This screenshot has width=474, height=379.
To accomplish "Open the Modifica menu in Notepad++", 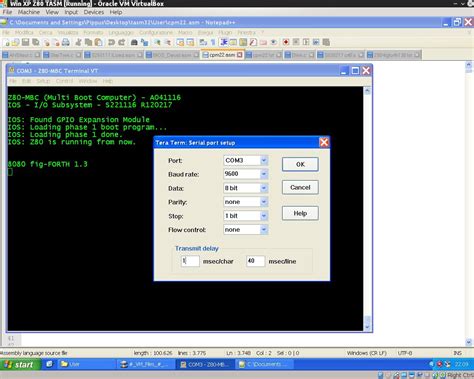I will pyautogui.click(x=24, y=32).
